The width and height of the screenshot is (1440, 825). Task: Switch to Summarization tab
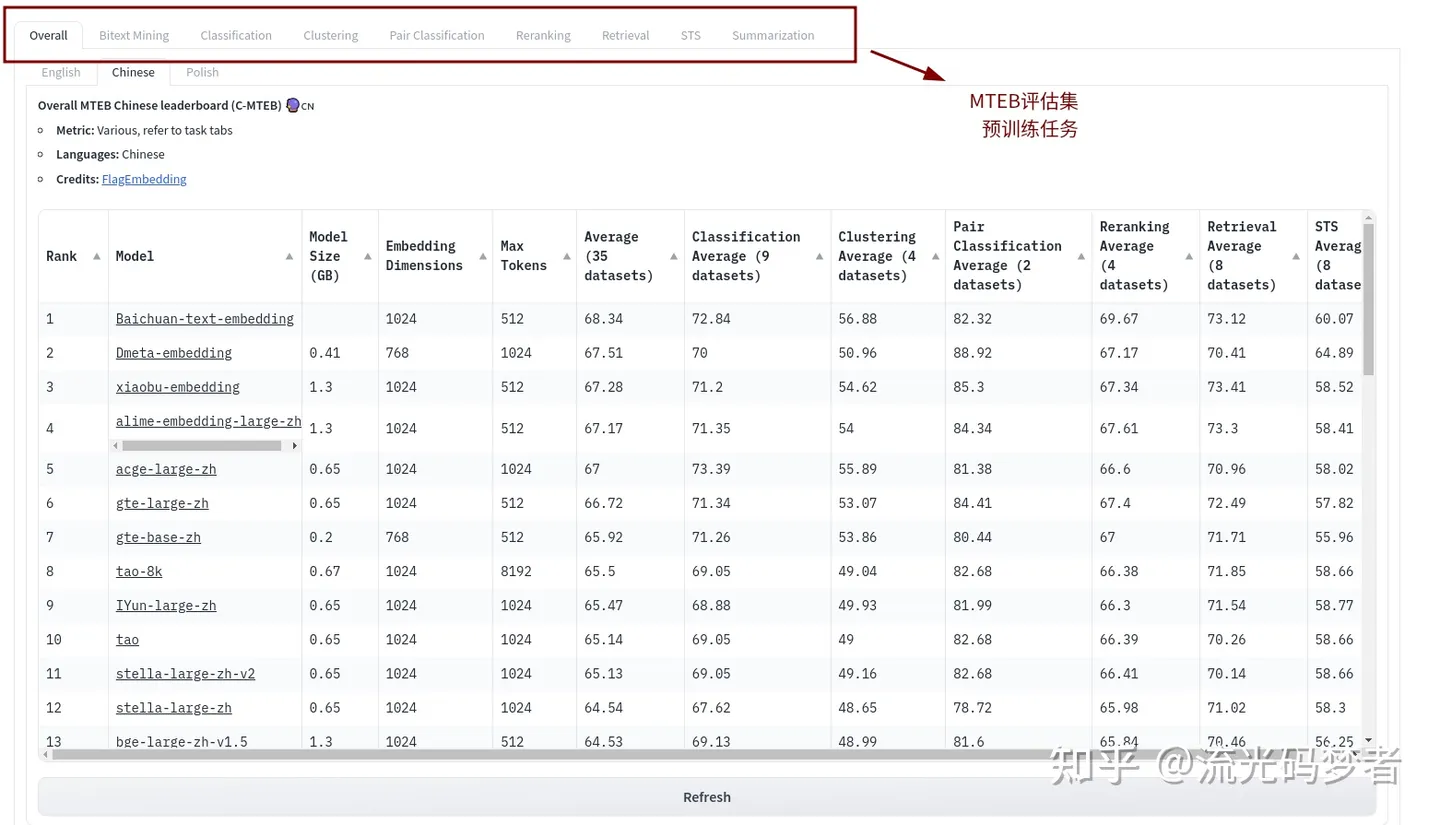tap(773, 35)
